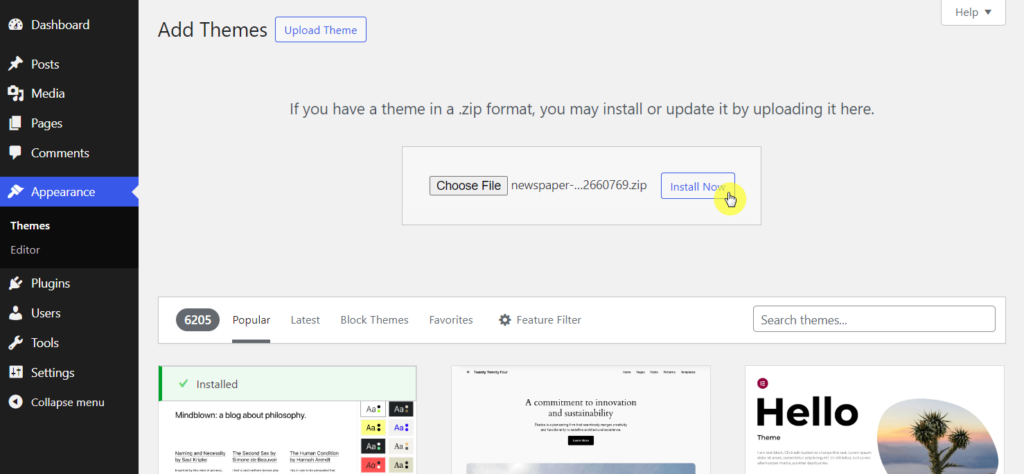Open the Themes submenu link
Viewport: 1024px width, 474px height.
pos(30,226)
